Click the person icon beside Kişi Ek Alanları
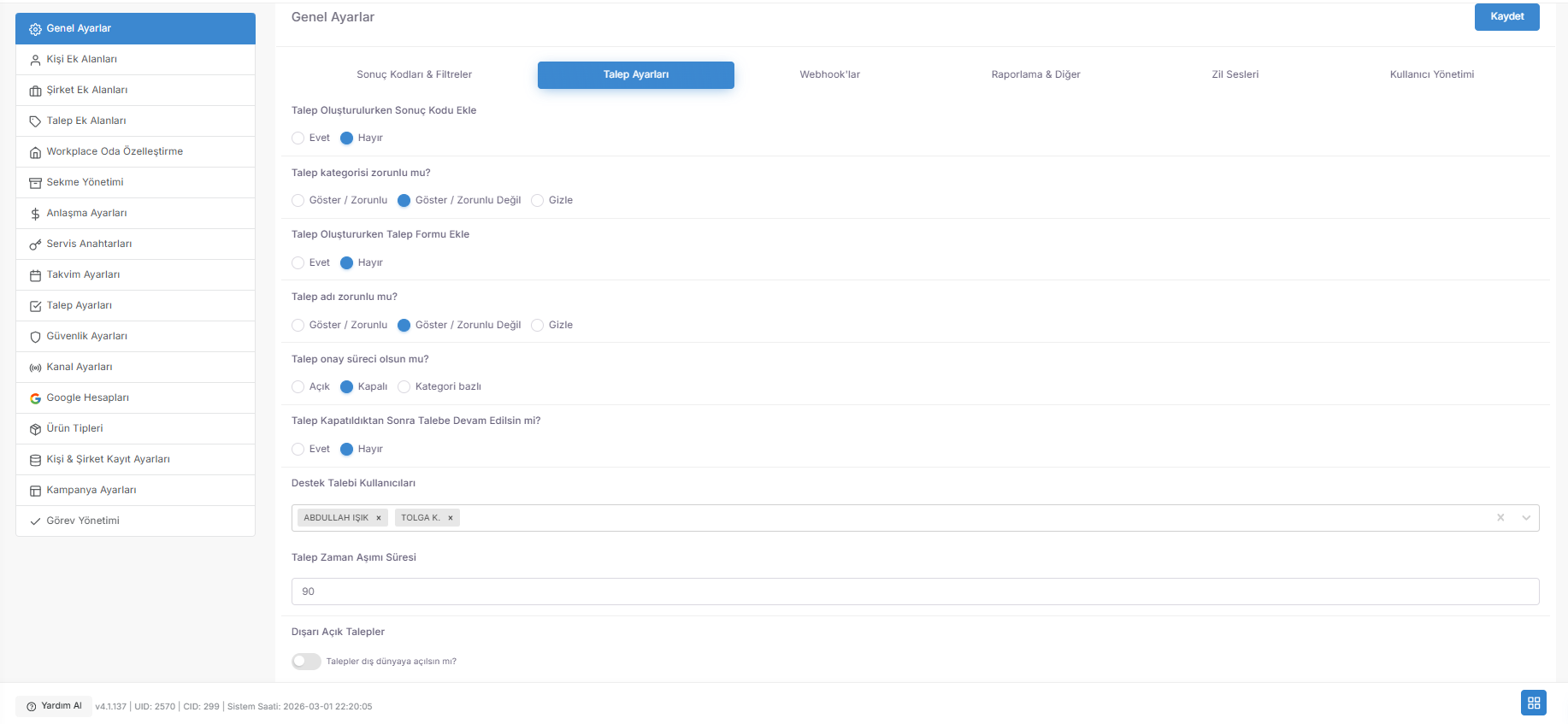Screen dimensions: 1568x724 pyautogui.click(x=35, y=60)
